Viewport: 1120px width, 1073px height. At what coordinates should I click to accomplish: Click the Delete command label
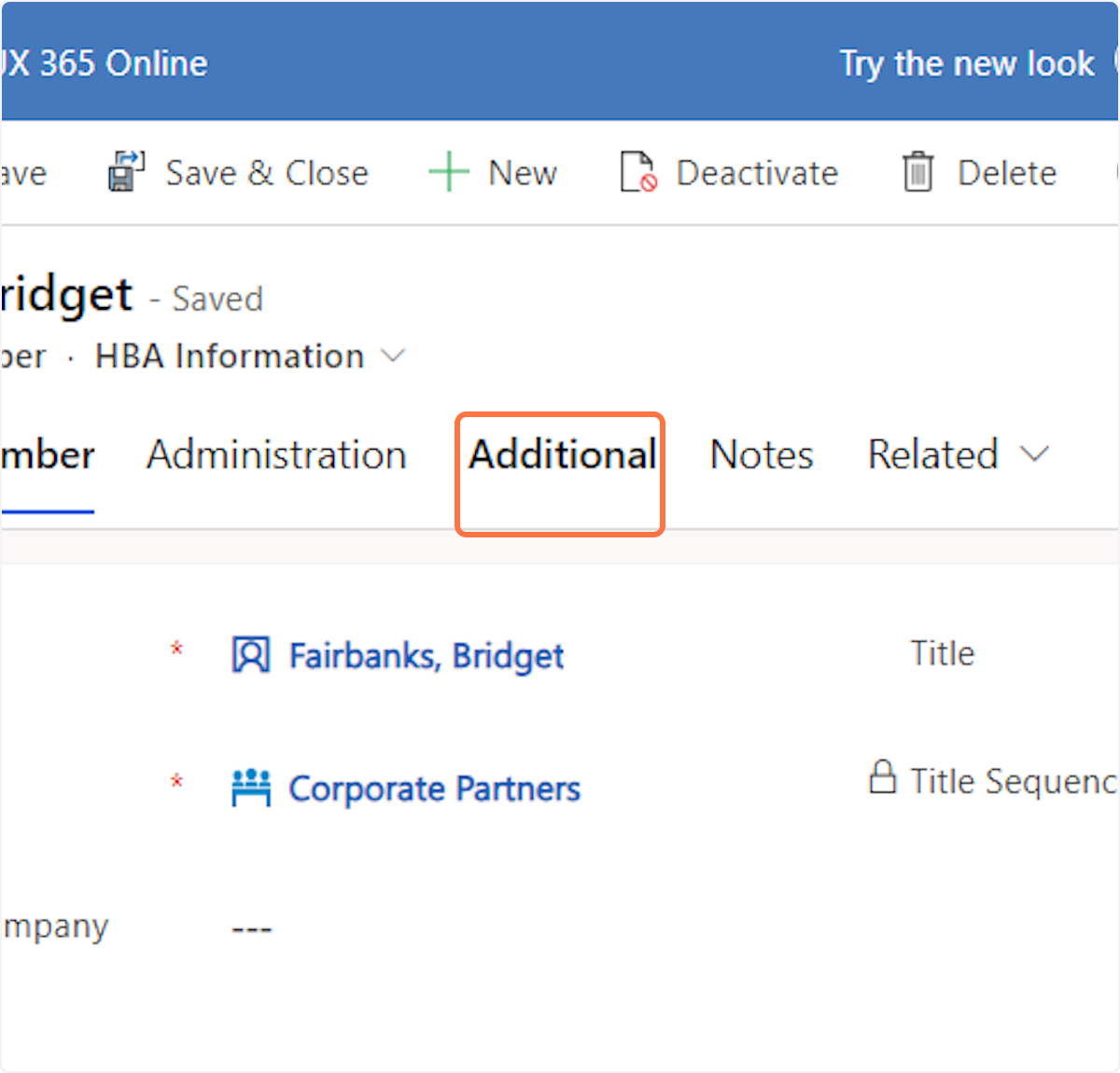1007,173
